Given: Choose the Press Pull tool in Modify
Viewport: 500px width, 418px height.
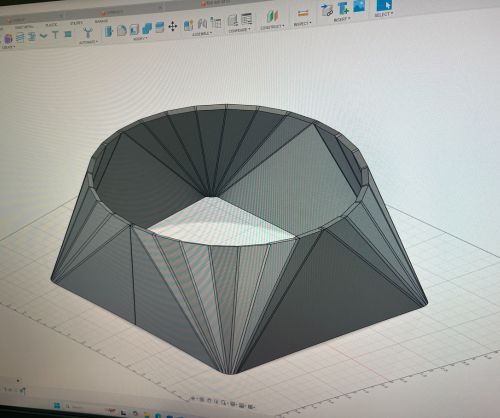Looking at the screenshot, I should pos(109,31).
